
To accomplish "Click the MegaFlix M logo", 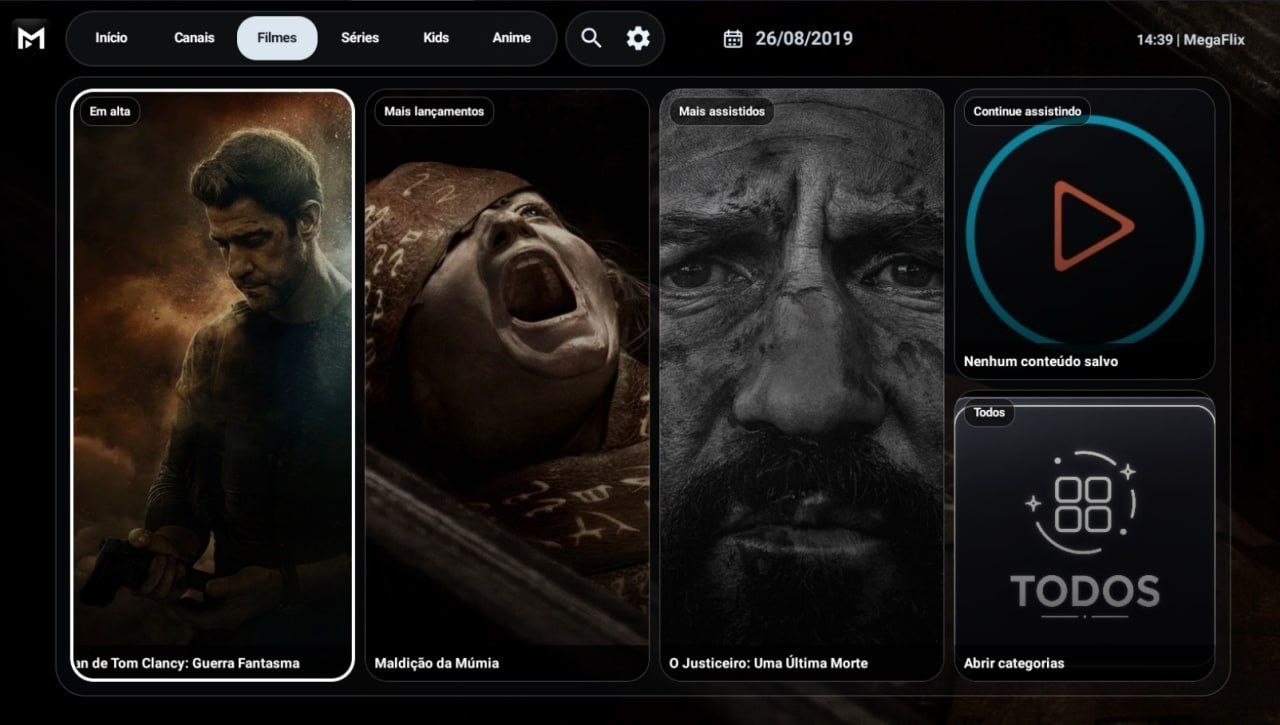I will [x=31, y=38].
